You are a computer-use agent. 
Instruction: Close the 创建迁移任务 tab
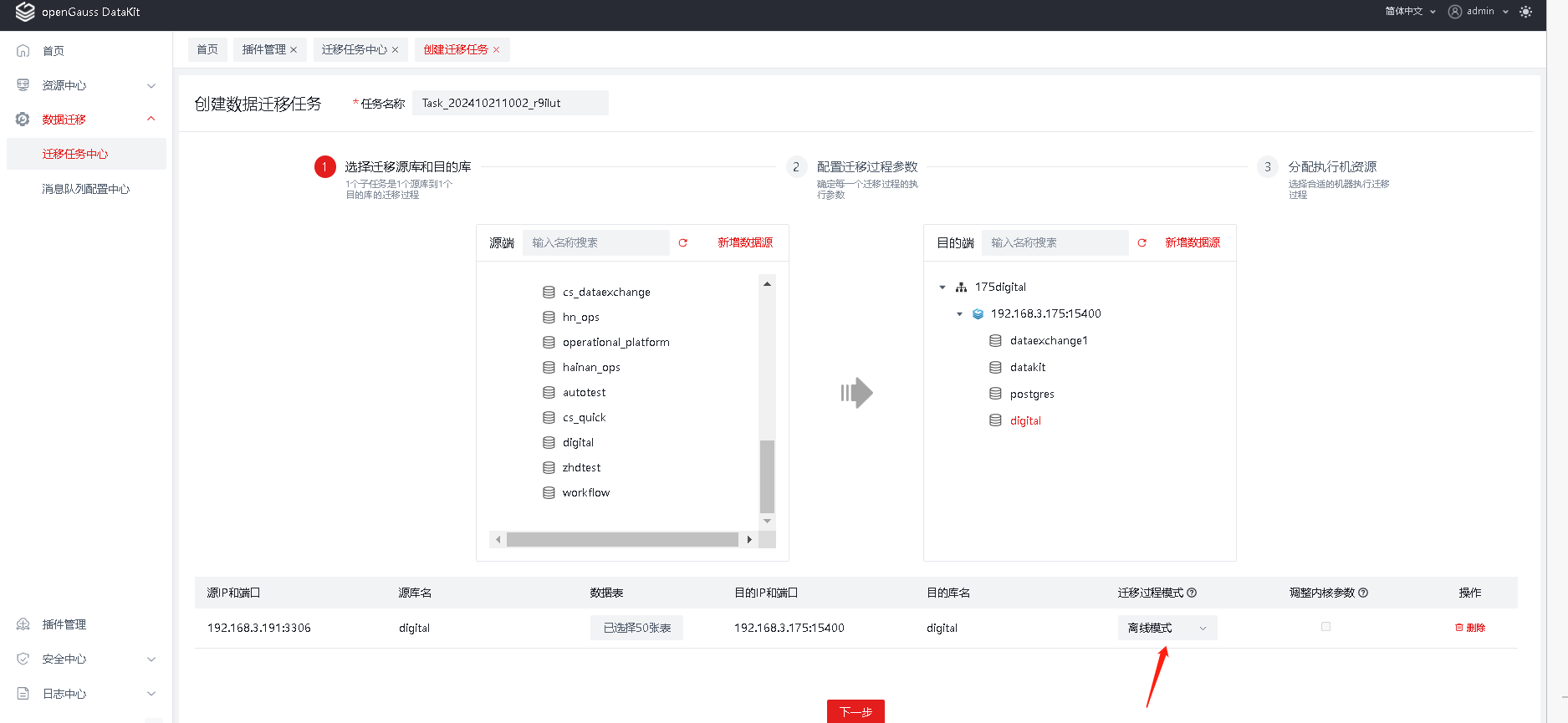[496, 50]
